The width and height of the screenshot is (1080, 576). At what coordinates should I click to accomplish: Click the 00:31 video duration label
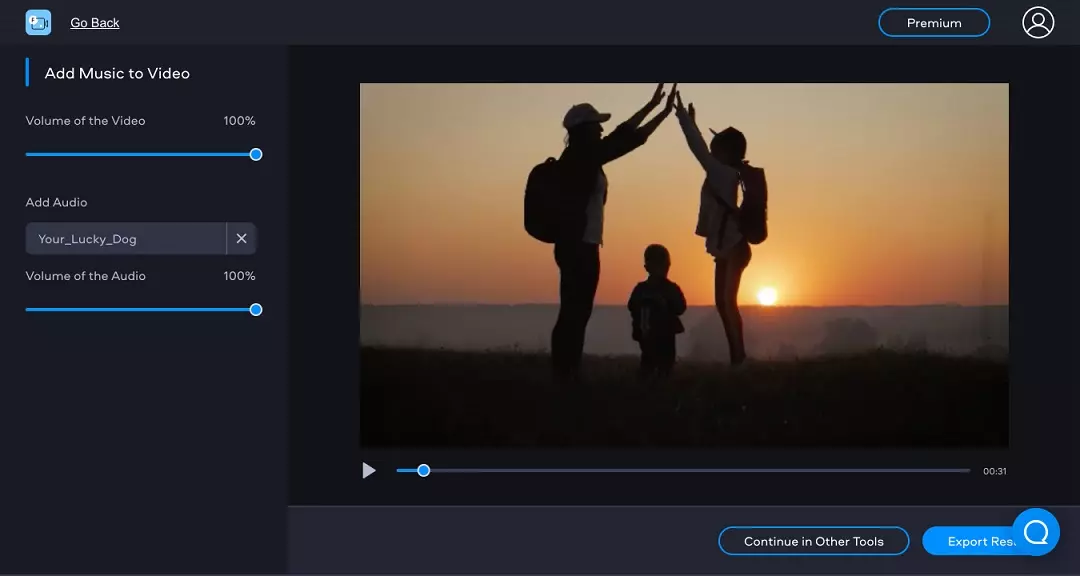994,471
